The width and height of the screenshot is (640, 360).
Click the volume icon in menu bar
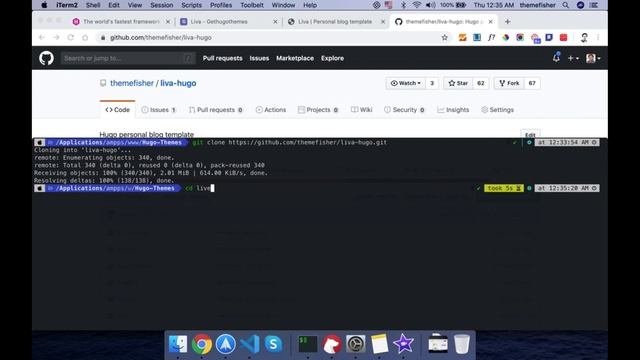point(430,5)
